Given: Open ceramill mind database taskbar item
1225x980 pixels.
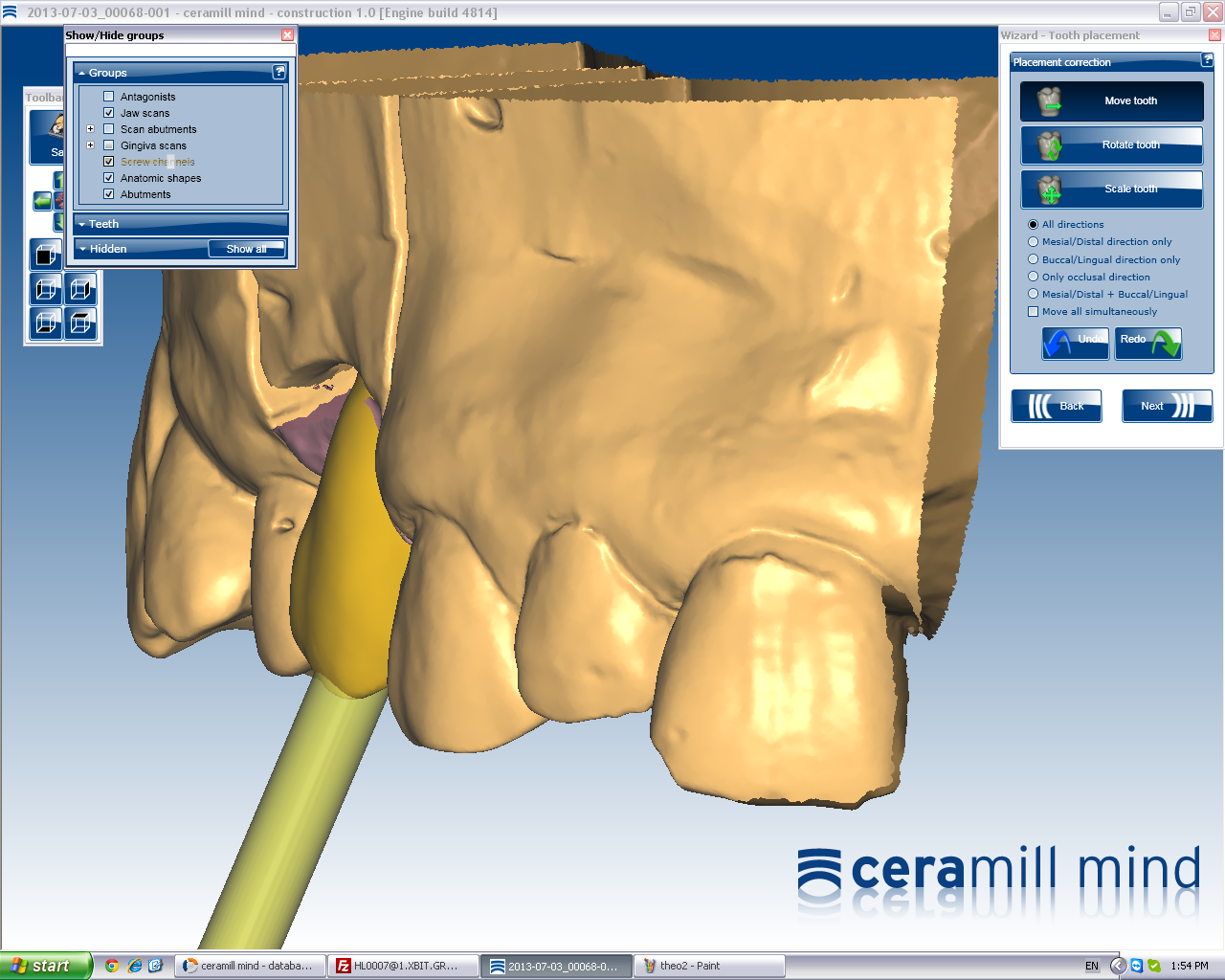Looking at the screenshot, I should point(251,966).
